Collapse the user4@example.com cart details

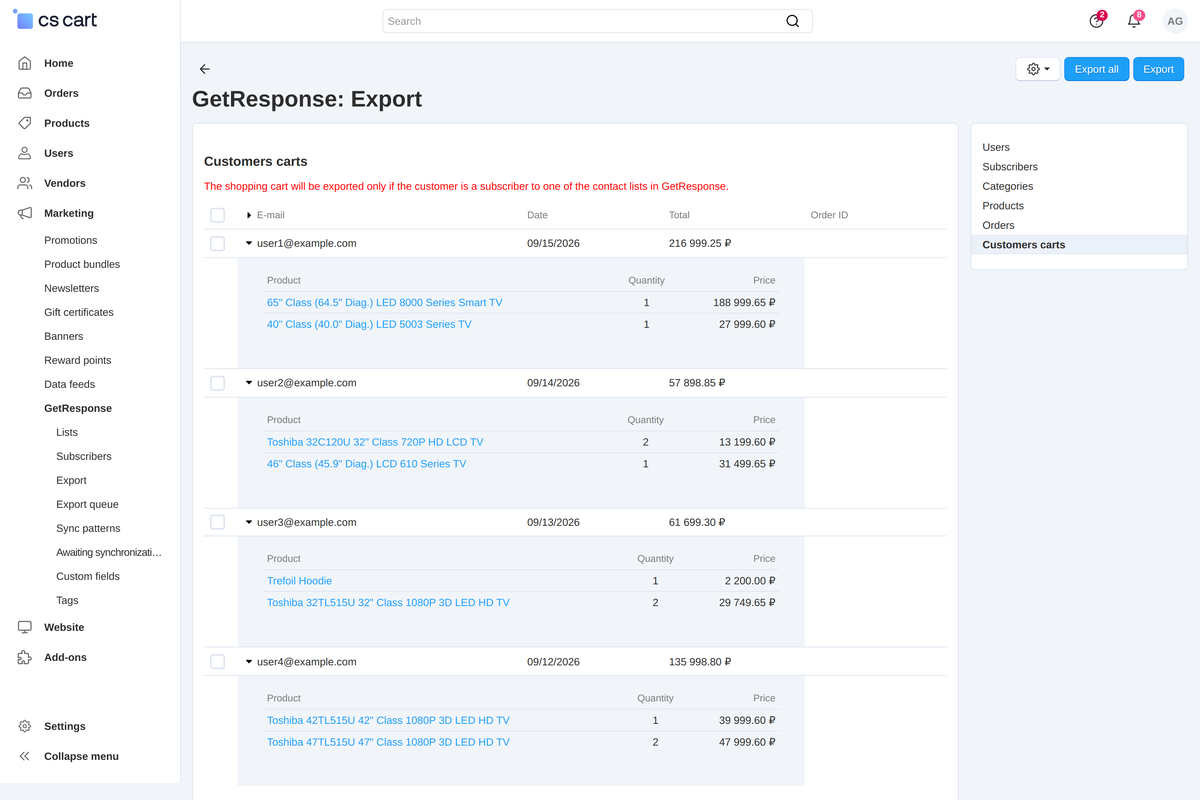click(x=249, y=662)
